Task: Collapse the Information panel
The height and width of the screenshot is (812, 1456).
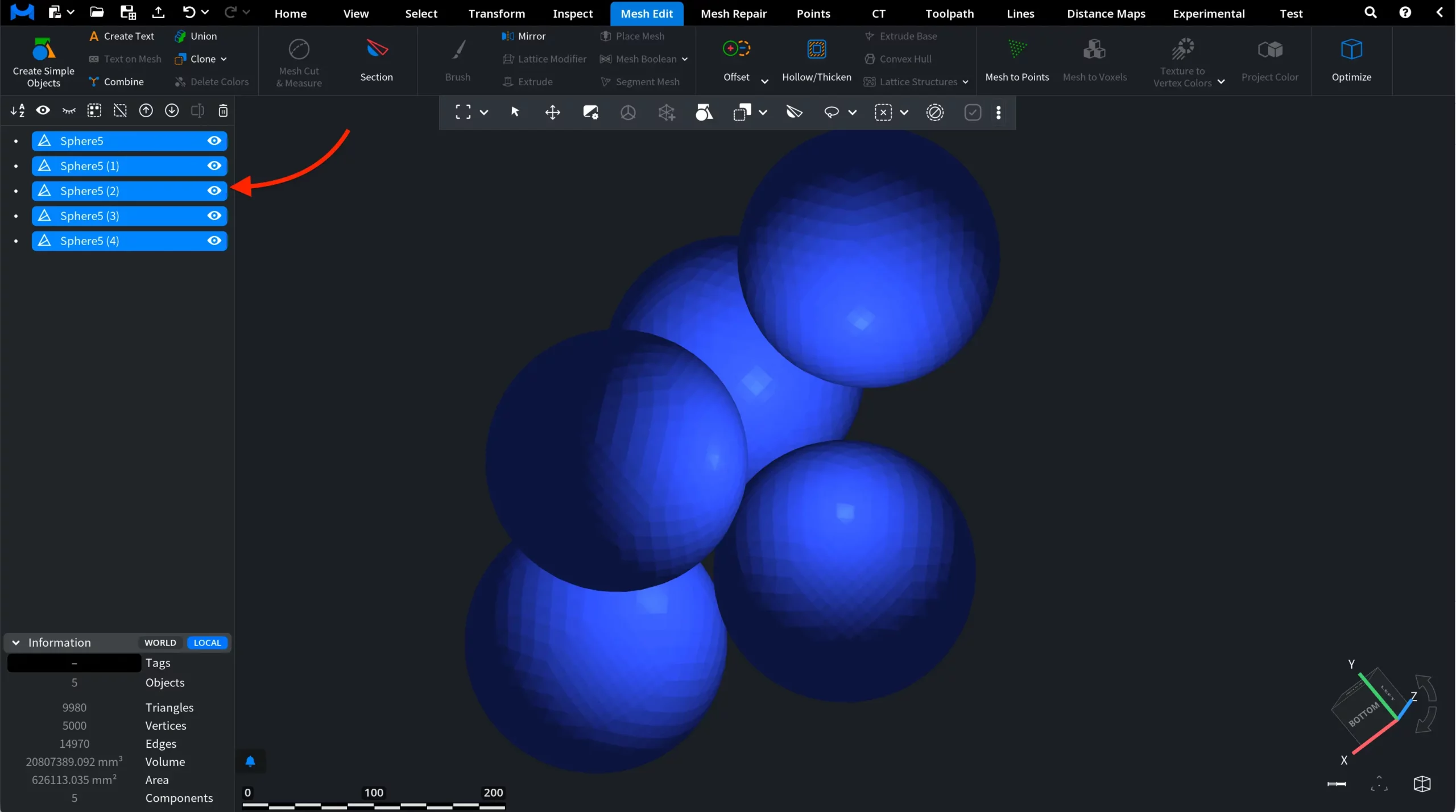Action: (x=16, y=643)
